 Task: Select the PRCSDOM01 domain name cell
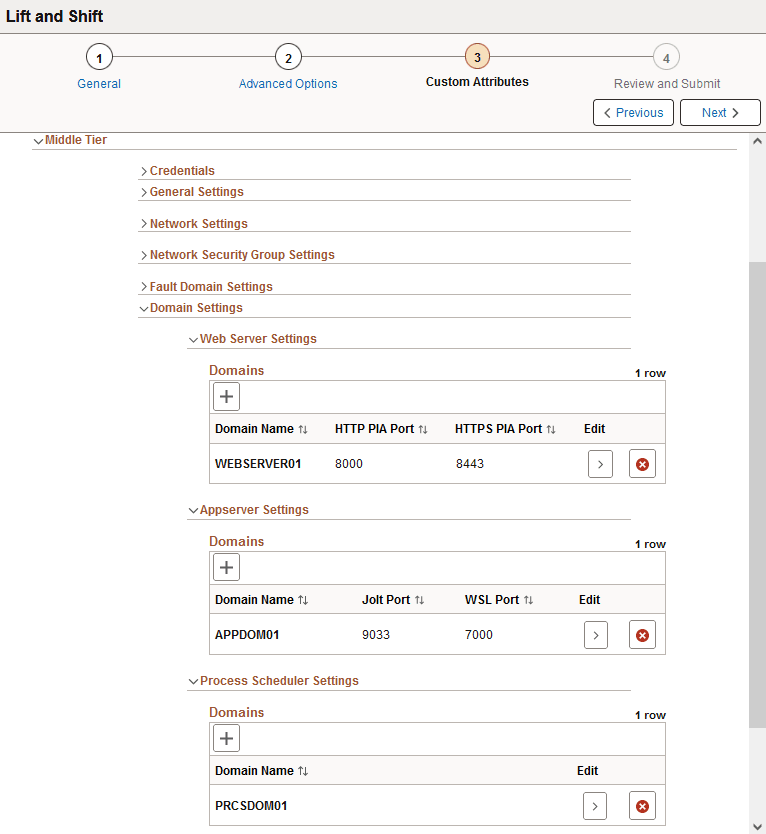tap(251, 806)
